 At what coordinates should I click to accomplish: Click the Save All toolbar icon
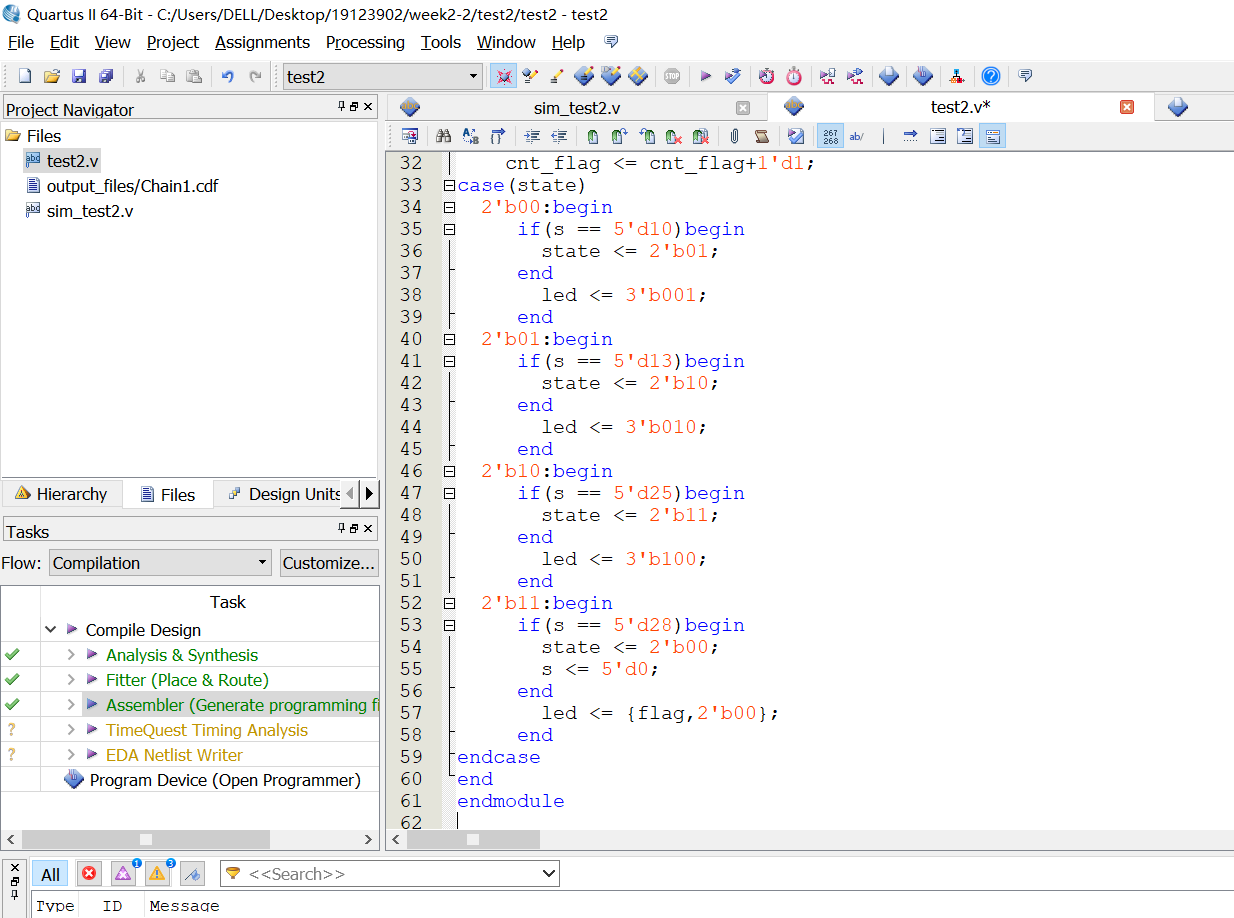coord(106,76)
